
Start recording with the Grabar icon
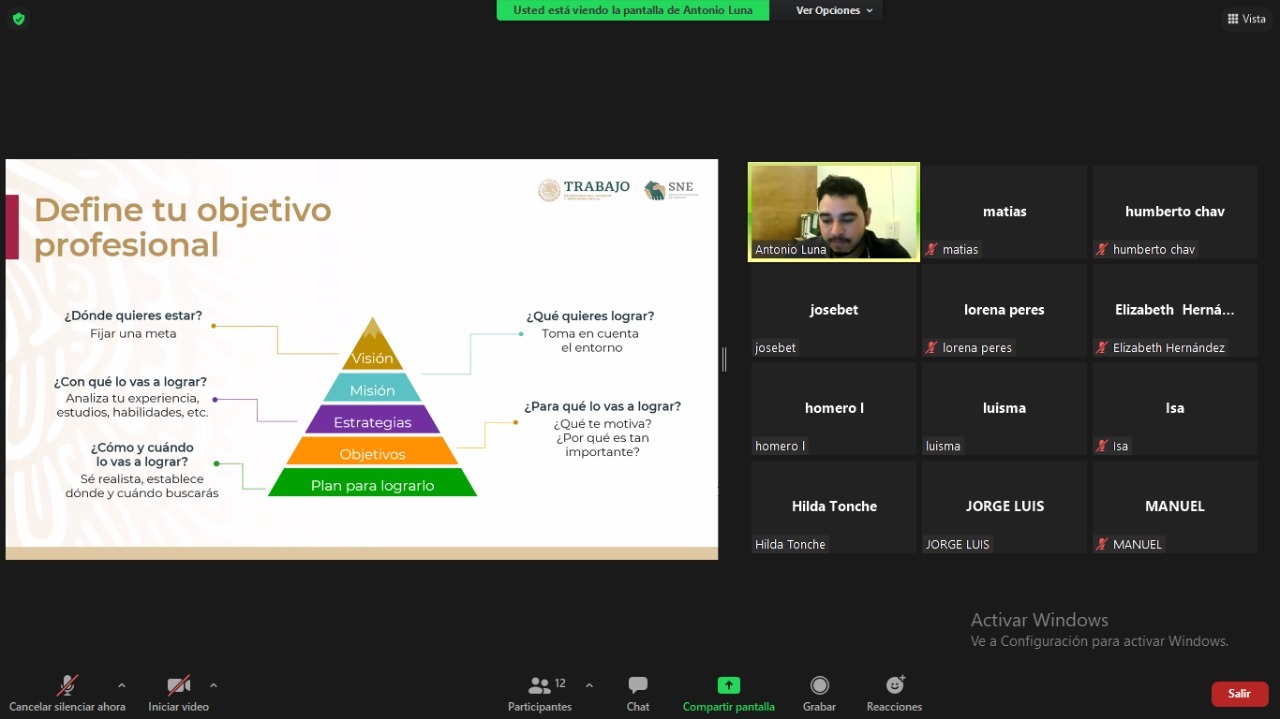(x=819, y=686)
